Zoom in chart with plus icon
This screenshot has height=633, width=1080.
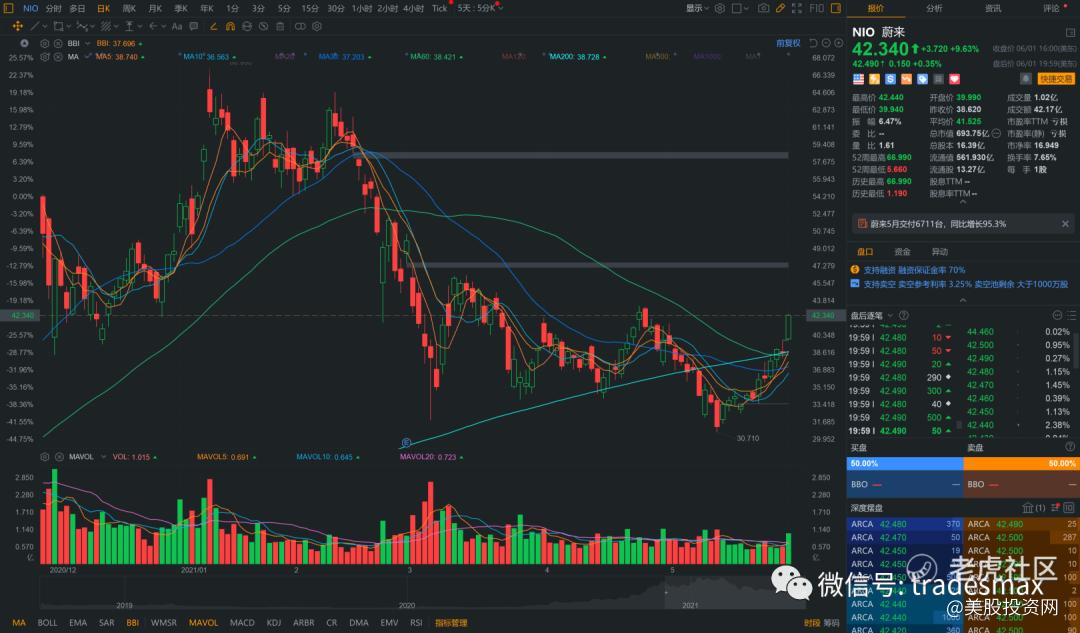pyautogui.click(x=838, y=43)
